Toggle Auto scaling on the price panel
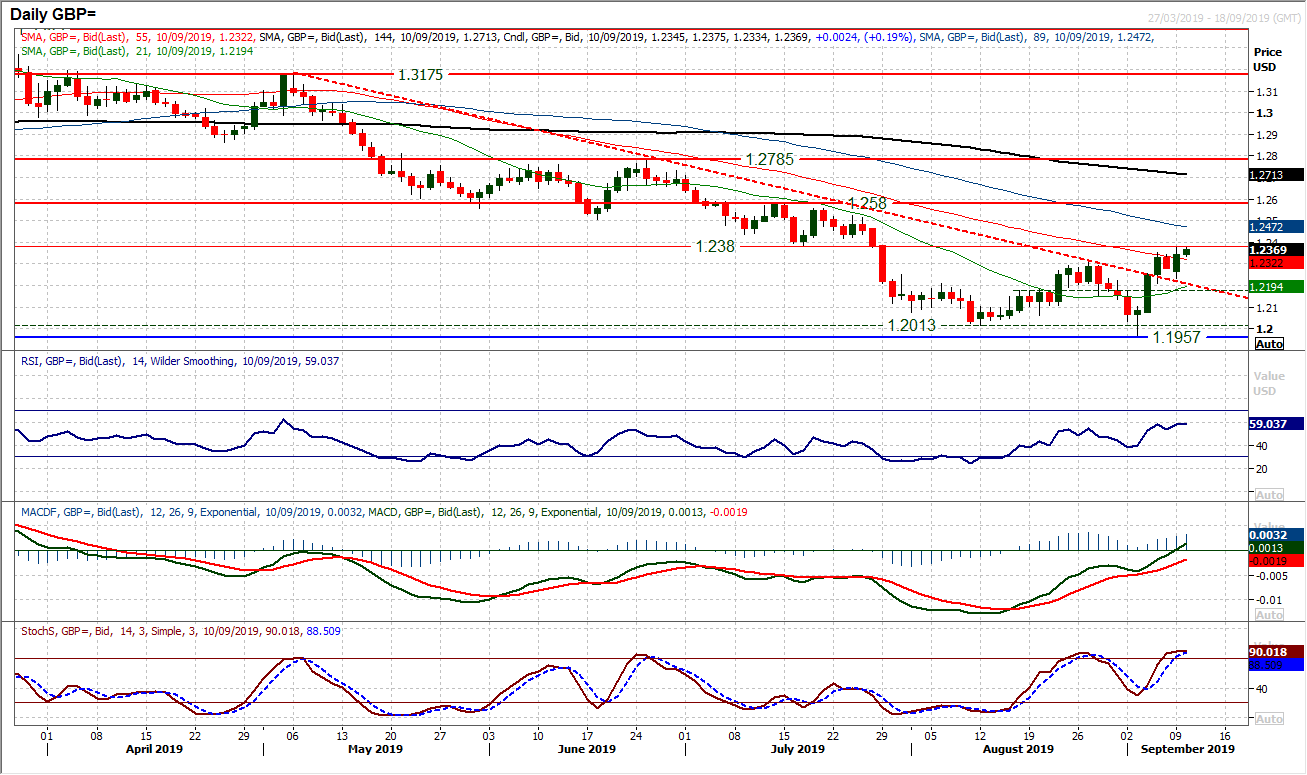Image resolution: width=1307 pixels, height=775 pixels. (1268, 344)
